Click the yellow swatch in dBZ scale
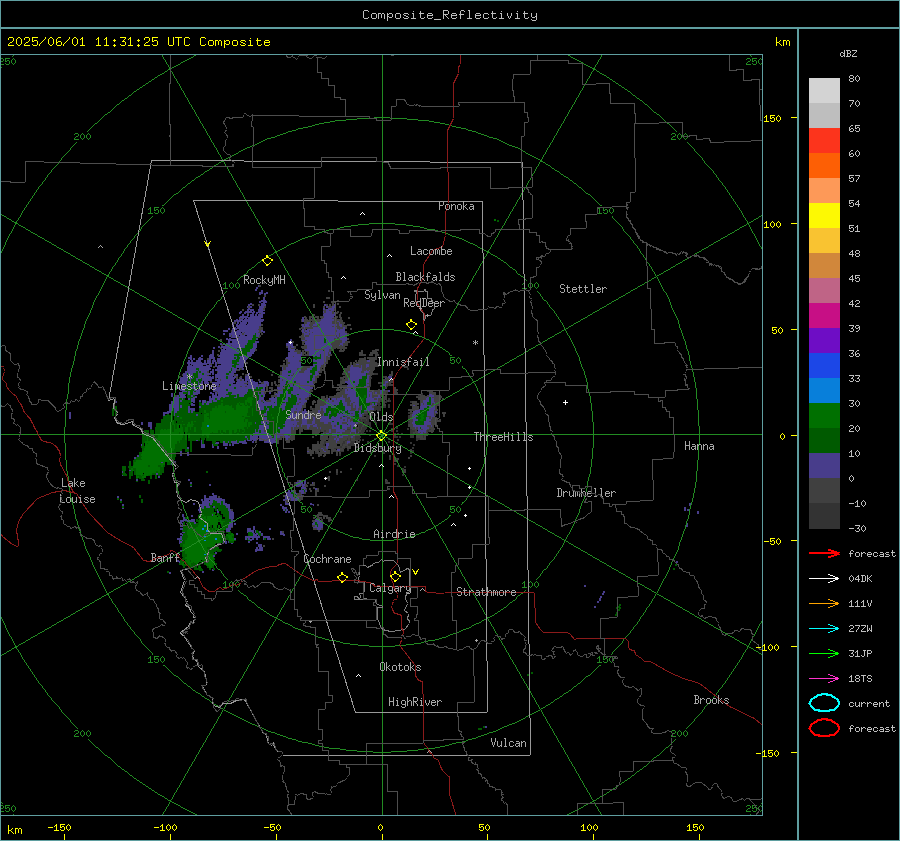The width and height of the screenshot is (900, 841). coord(824,215)
